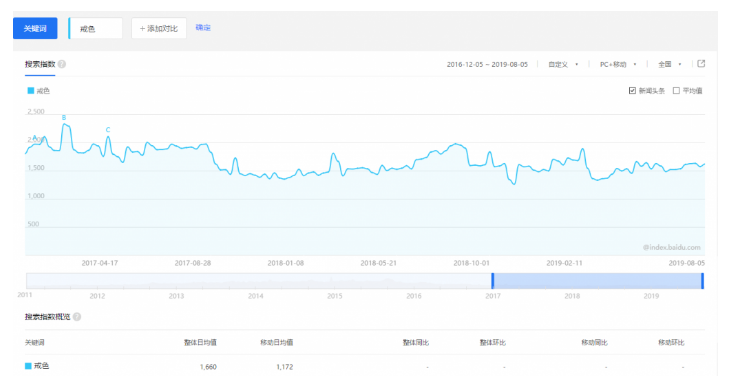Screen dimensions: 733x376
Task: Click the + 添加对比 button
Action: pos(159,29)
